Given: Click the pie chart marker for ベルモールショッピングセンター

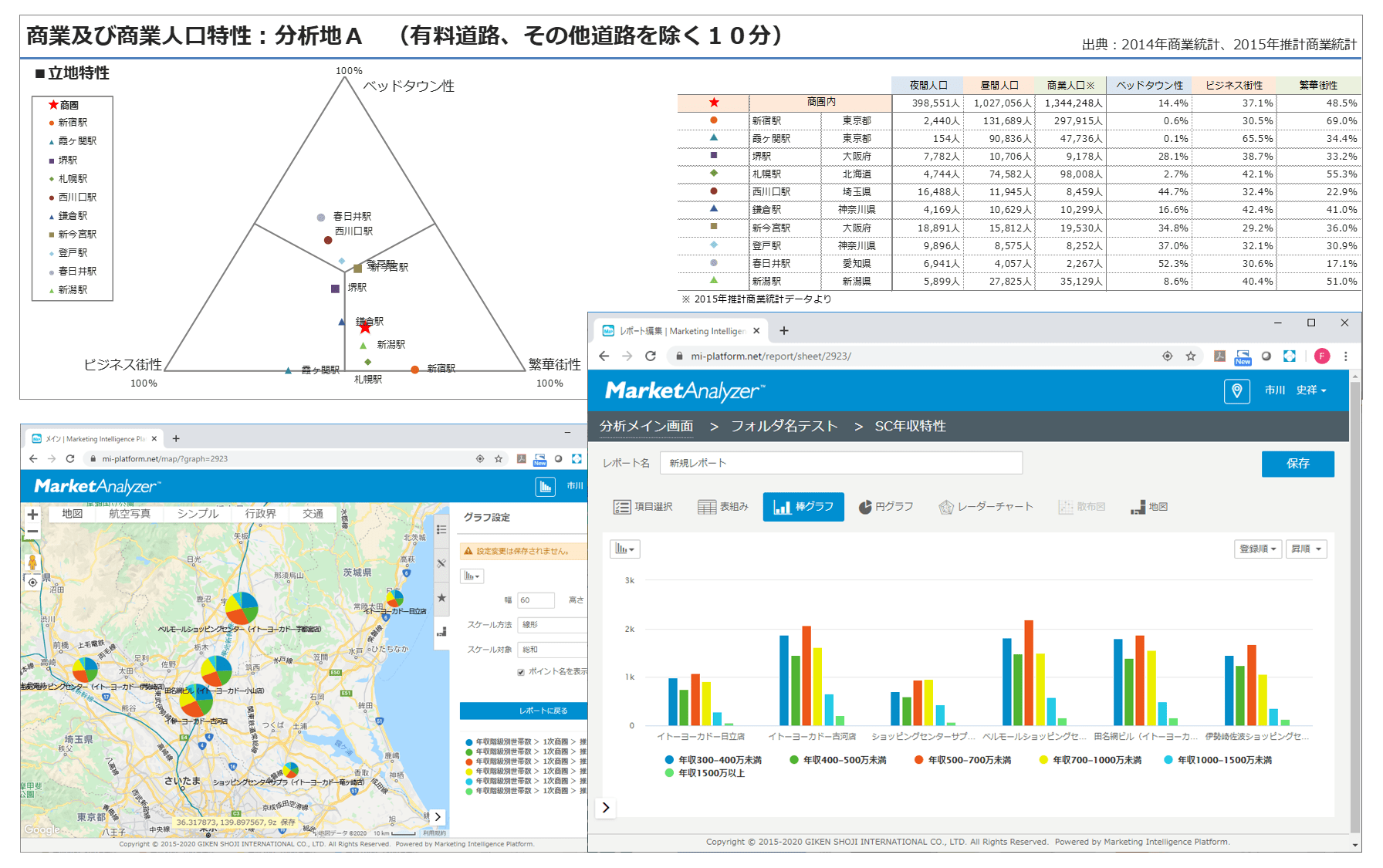Looking at the screenshot, I should click(x=242, y=608).
